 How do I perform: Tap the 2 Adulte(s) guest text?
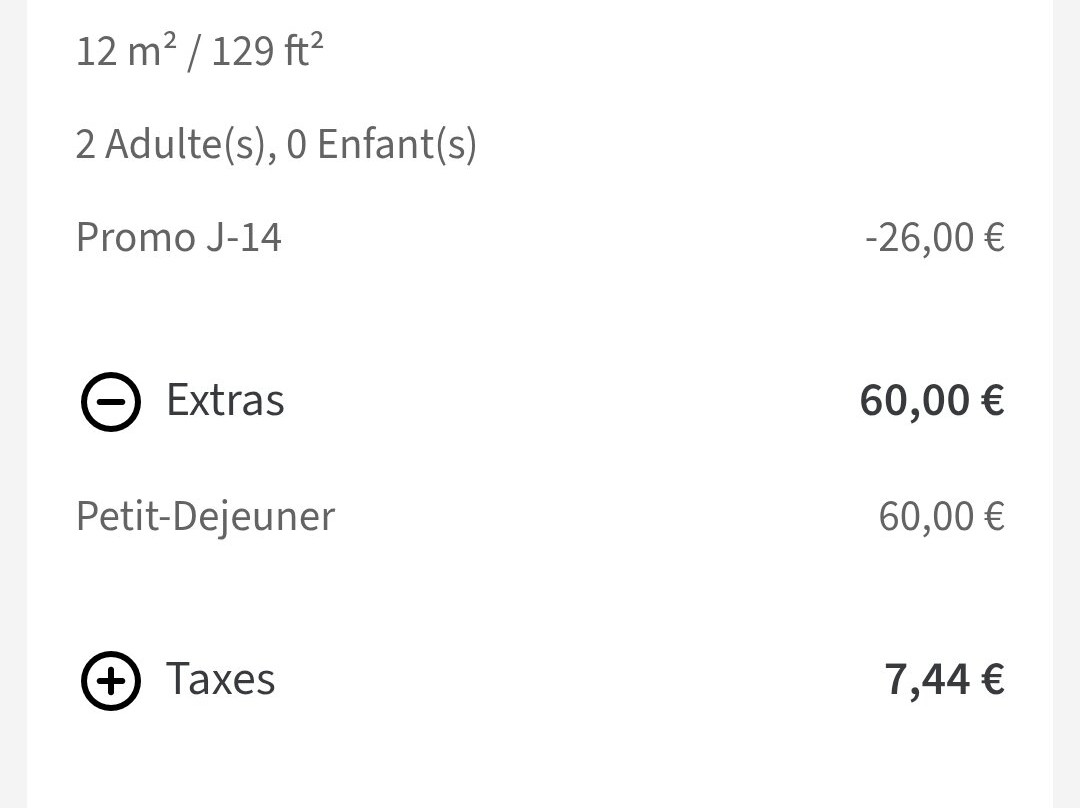coord(169,145)
